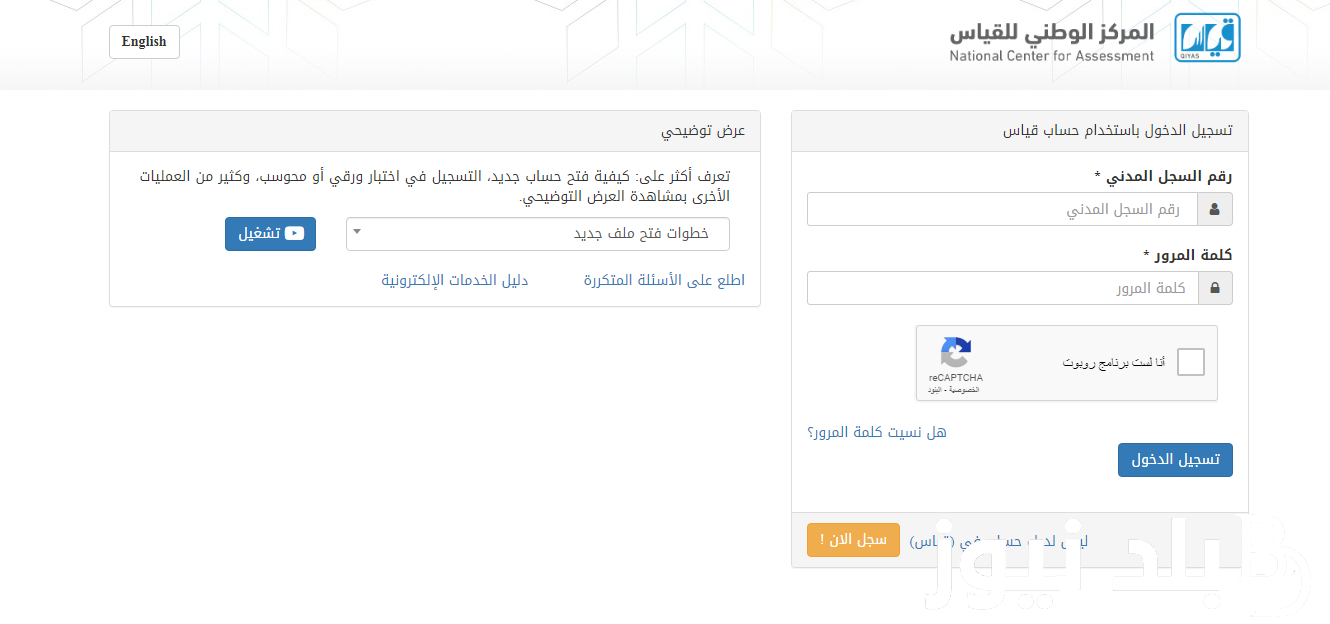Click the reCAPTCHA privacy and terms text

click(954, 389)
